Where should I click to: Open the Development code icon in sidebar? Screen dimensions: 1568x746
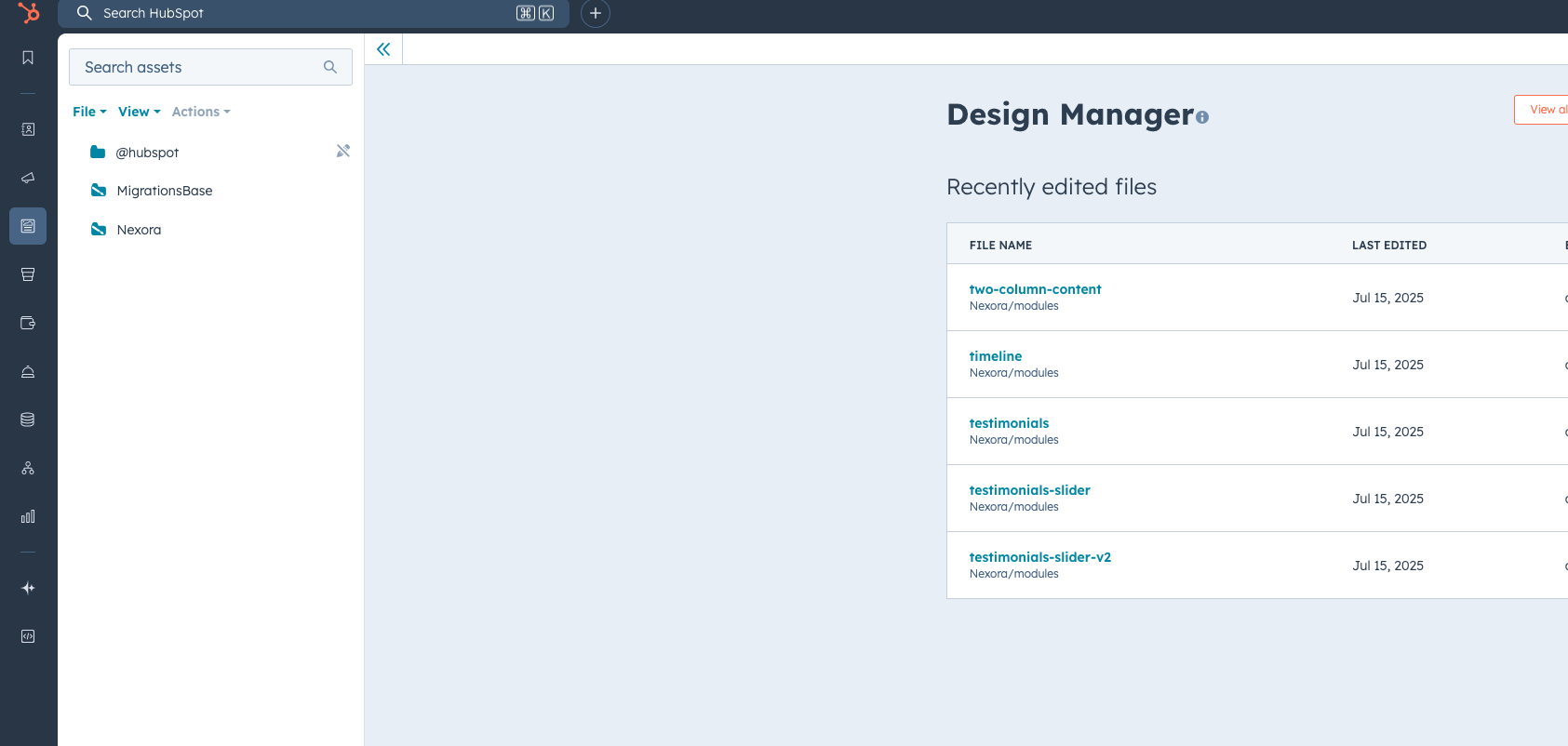(x=28, y=636)
